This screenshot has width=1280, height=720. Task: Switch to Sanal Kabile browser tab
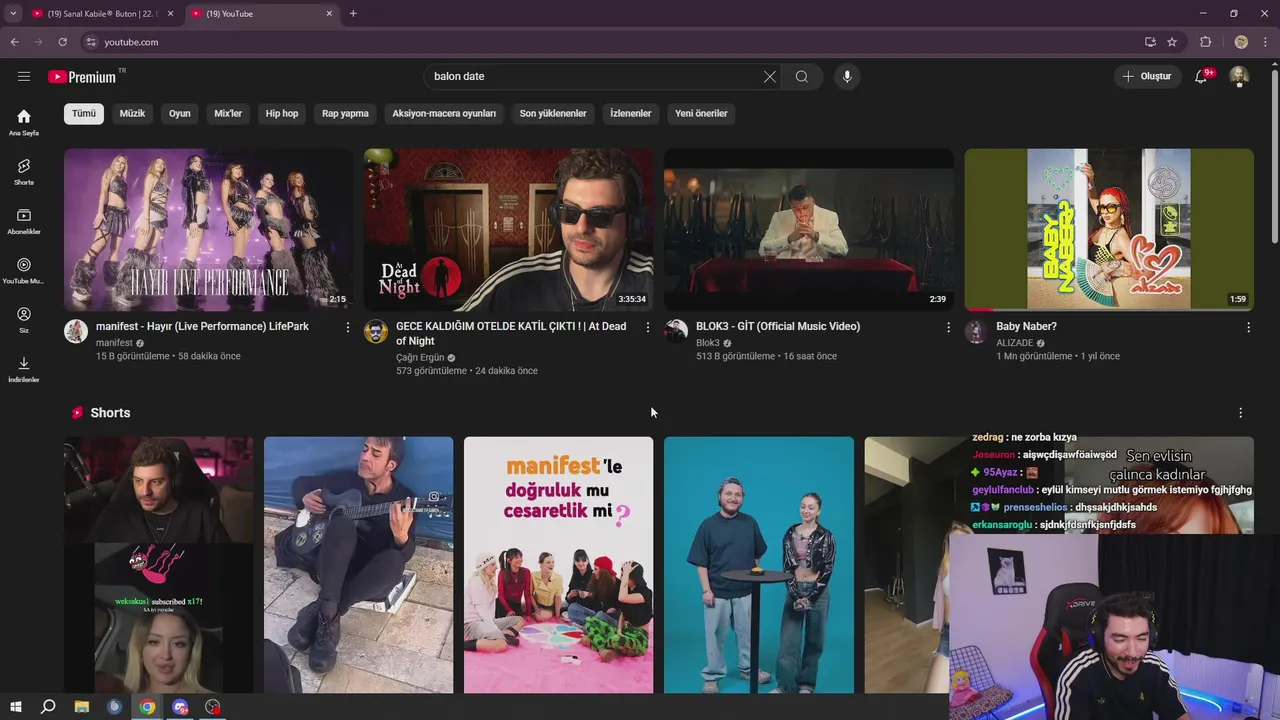[x=102, y=14]
